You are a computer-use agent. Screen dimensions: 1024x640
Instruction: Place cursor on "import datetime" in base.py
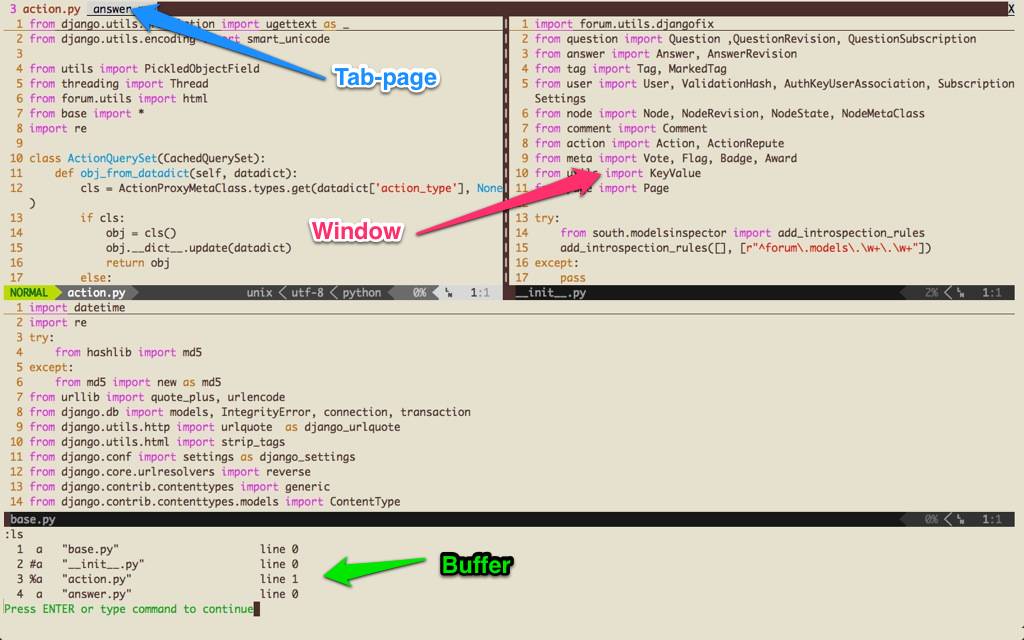[77, 308]
